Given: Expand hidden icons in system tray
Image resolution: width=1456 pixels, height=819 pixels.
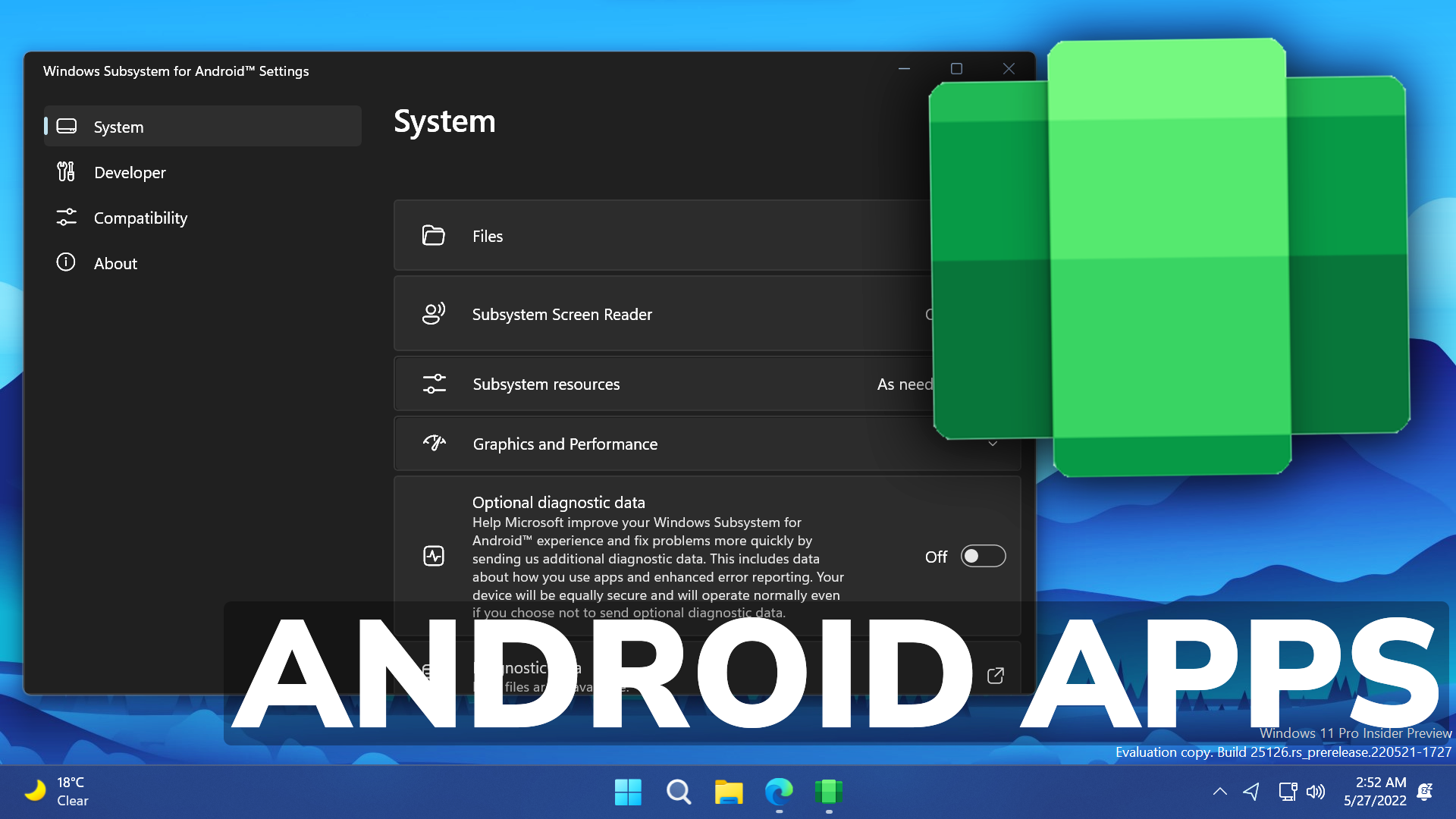Looking at the screenshot, I should point(1219,792).
